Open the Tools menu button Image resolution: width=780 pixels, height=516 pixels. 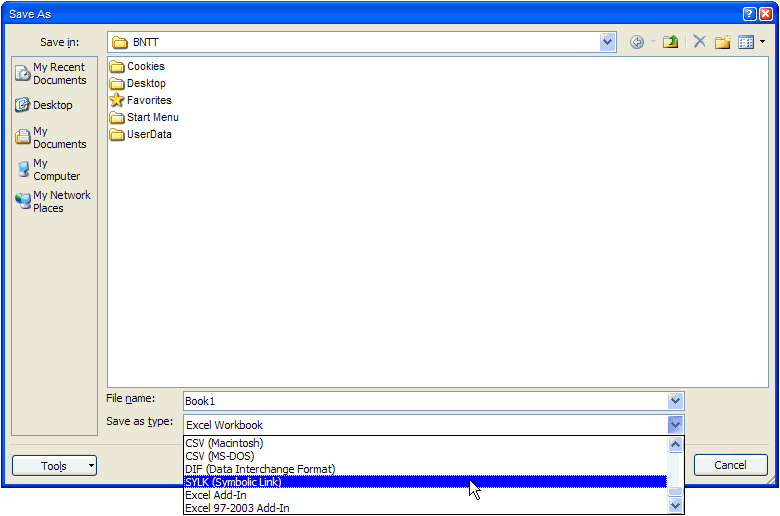coord(54,466)
